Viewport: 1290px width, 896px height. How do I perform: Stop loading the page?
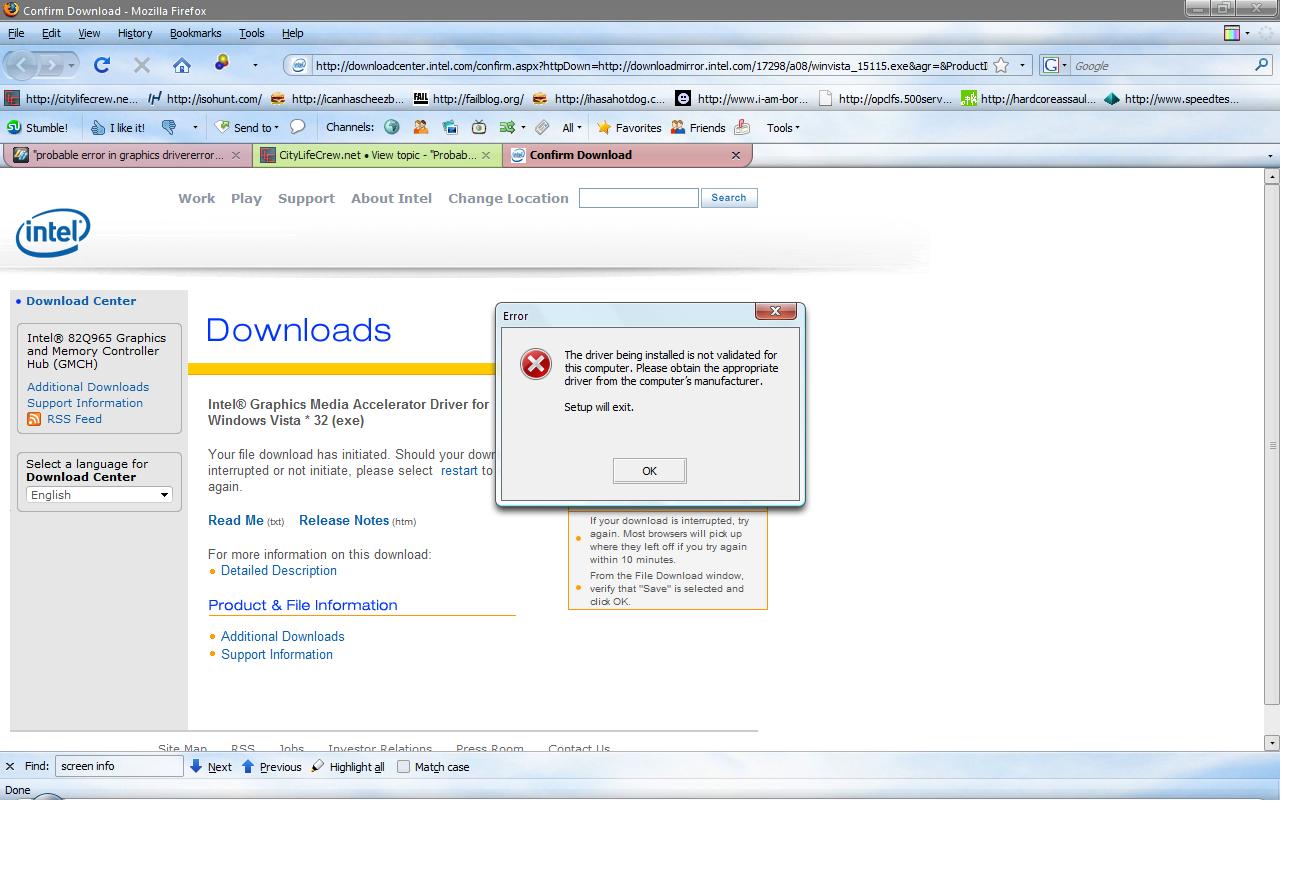[141, 66]
